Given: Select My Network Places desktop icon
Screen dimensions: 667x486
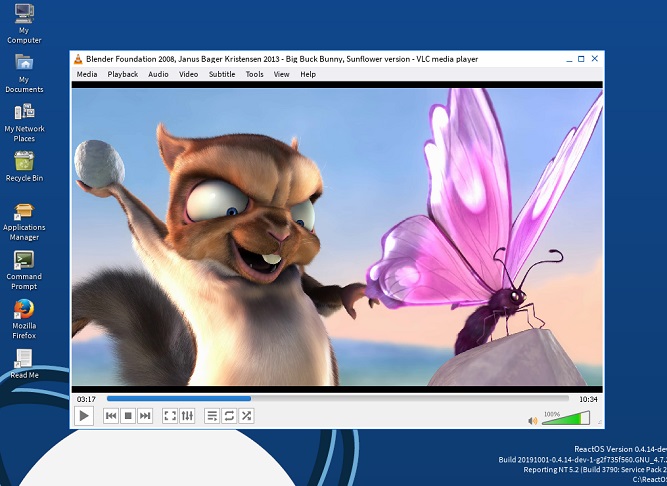Looking at the screenshot, I should click(24, 122).
